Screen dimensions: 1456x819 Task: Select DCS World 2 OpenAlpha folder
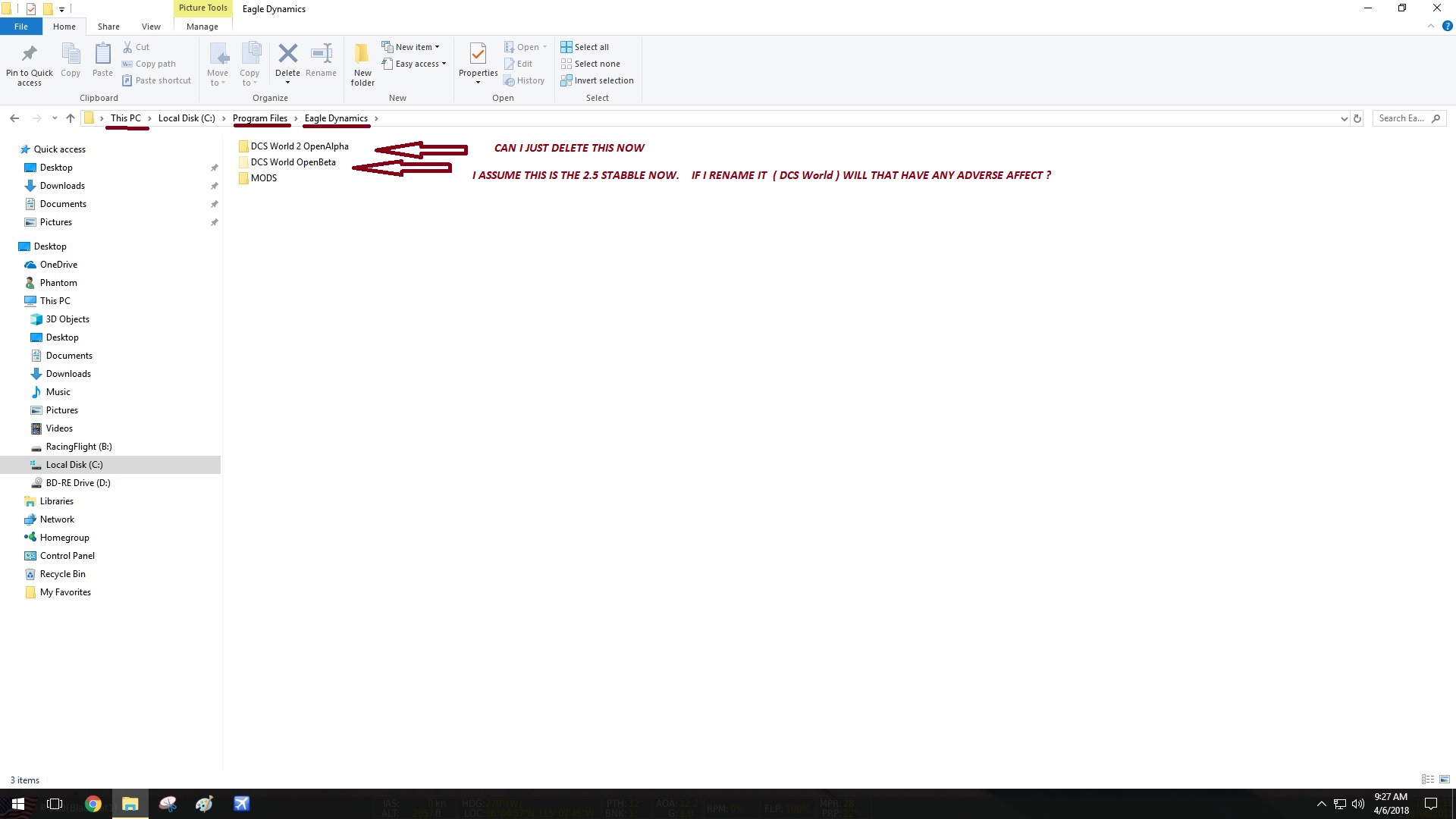coord(293,146)
